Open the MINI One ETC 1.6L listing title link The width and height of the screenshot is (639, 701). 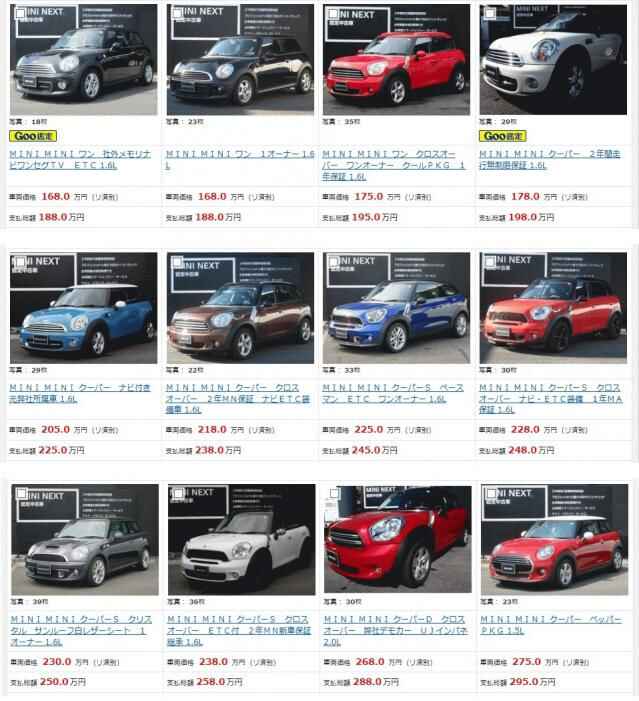tap(80, 160)
